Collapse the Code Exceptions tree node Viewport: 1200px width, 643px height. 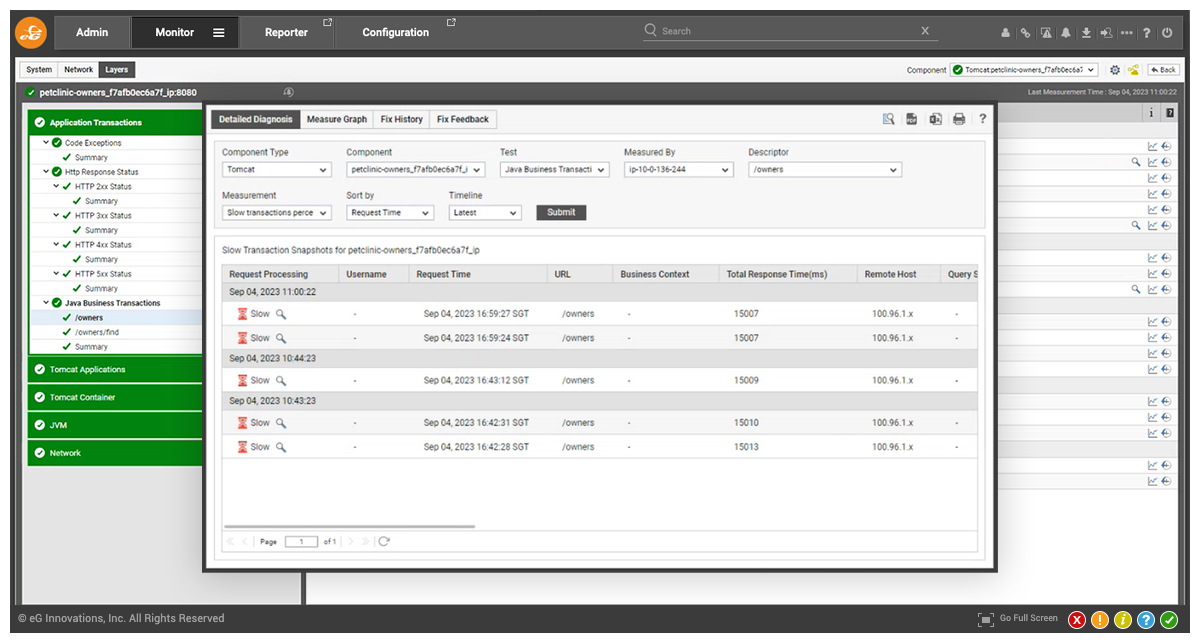[x=46, y=143]
